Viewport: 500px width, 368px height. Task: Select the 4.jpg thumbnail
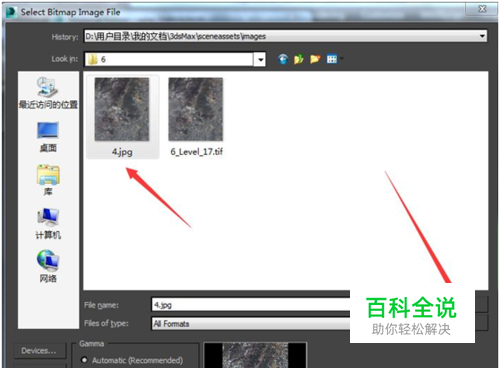click(122, 109)
